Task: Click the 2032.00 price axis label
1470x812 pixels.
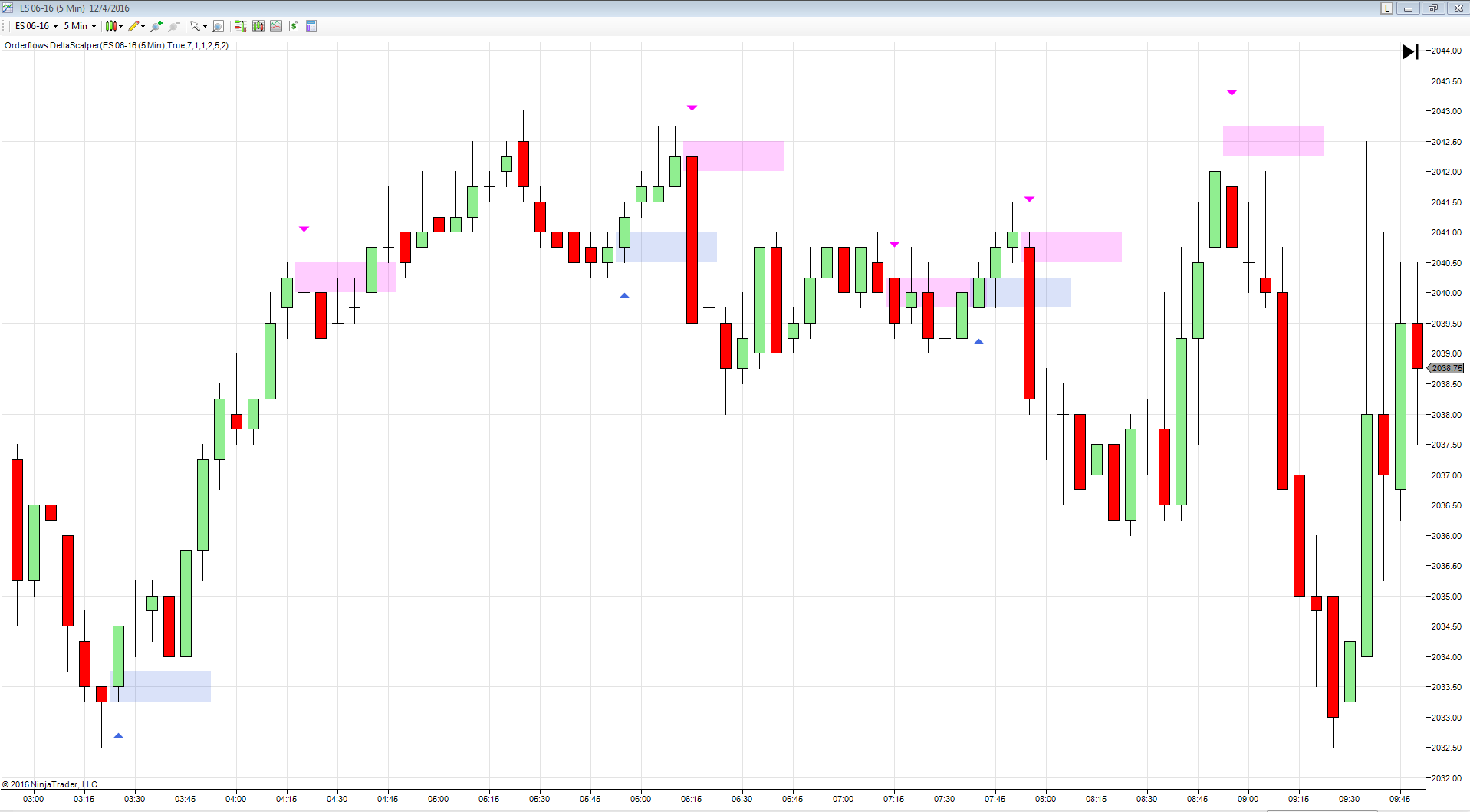Action: 1446,778
